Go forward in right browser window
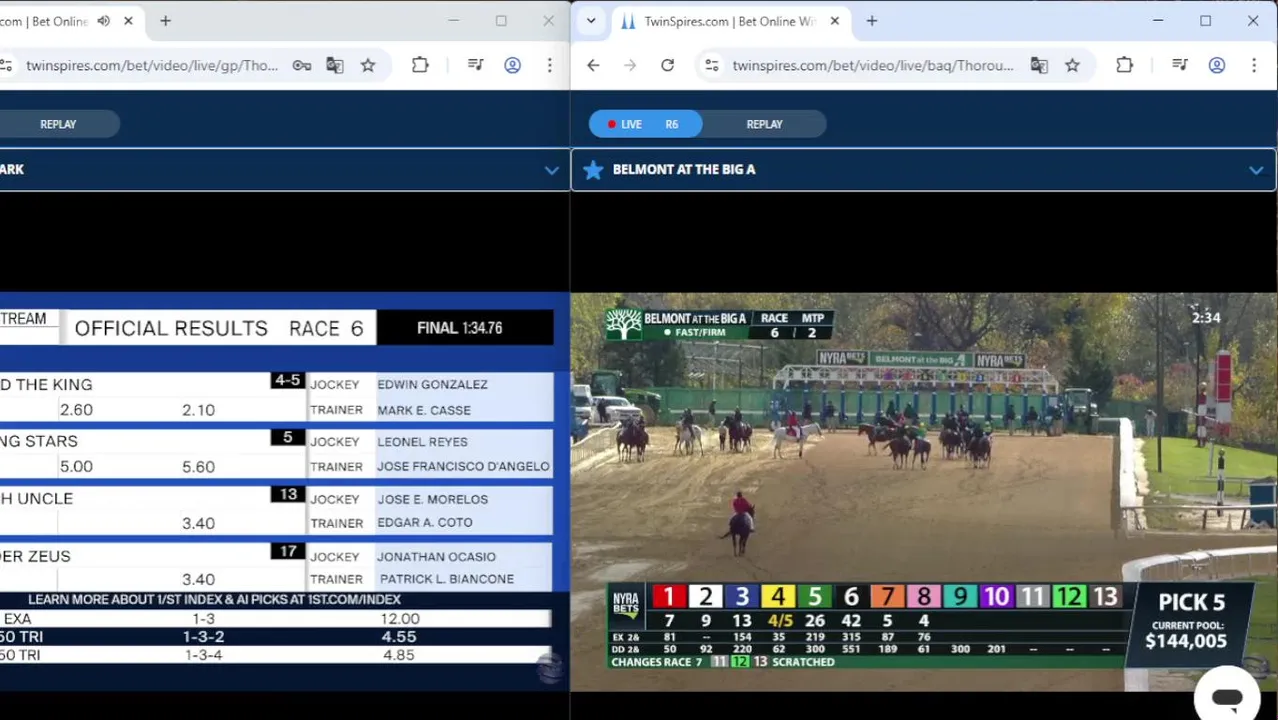 click(x=630, y=66)
